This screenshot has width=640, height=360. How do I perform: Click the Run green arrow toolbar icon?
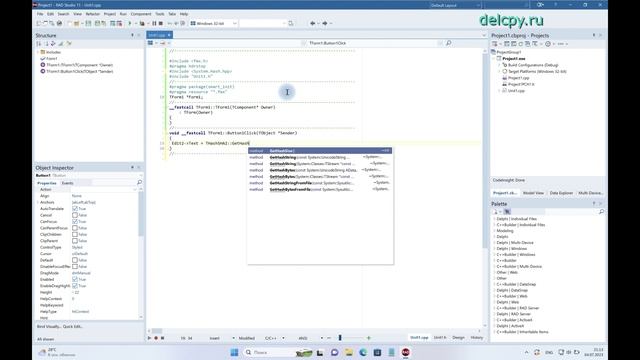[x=130, y=23]
